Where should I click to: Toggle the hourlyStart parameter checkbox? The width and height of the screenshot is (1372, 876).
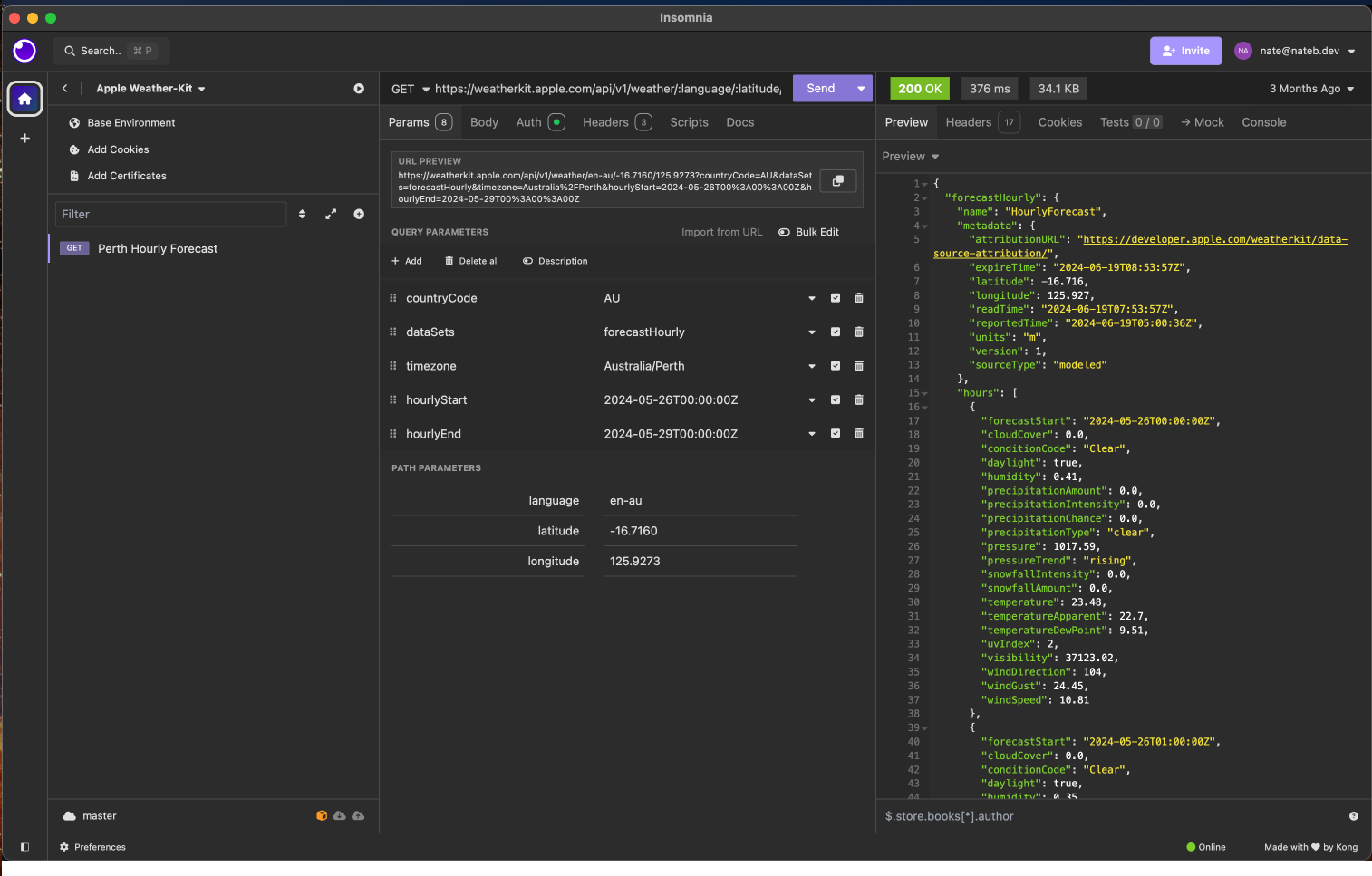click(836, 400)
